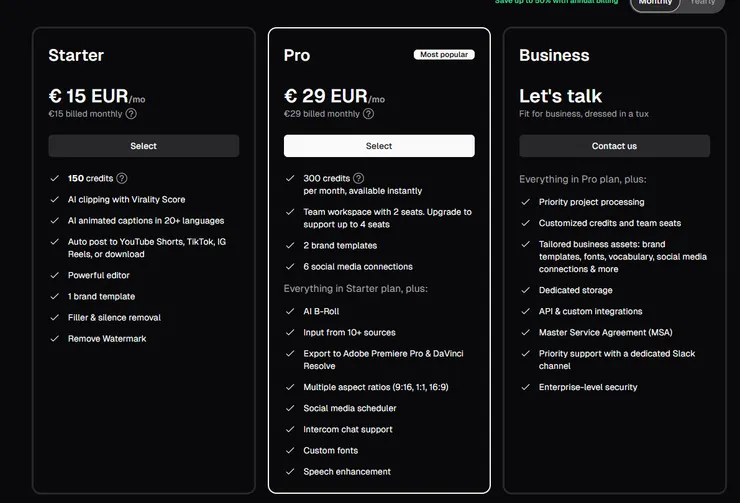Select the Pro plan
Screen dimensions: 740x503
point(379,146)
